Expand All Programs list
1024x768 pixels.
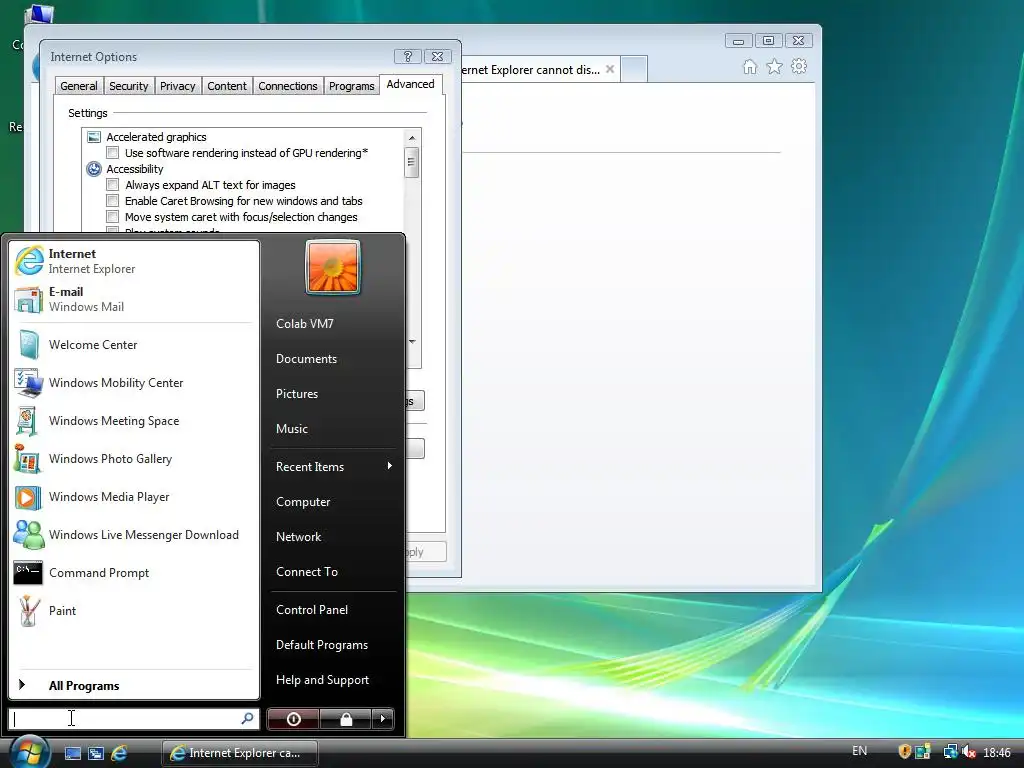[x=134, y=685]
